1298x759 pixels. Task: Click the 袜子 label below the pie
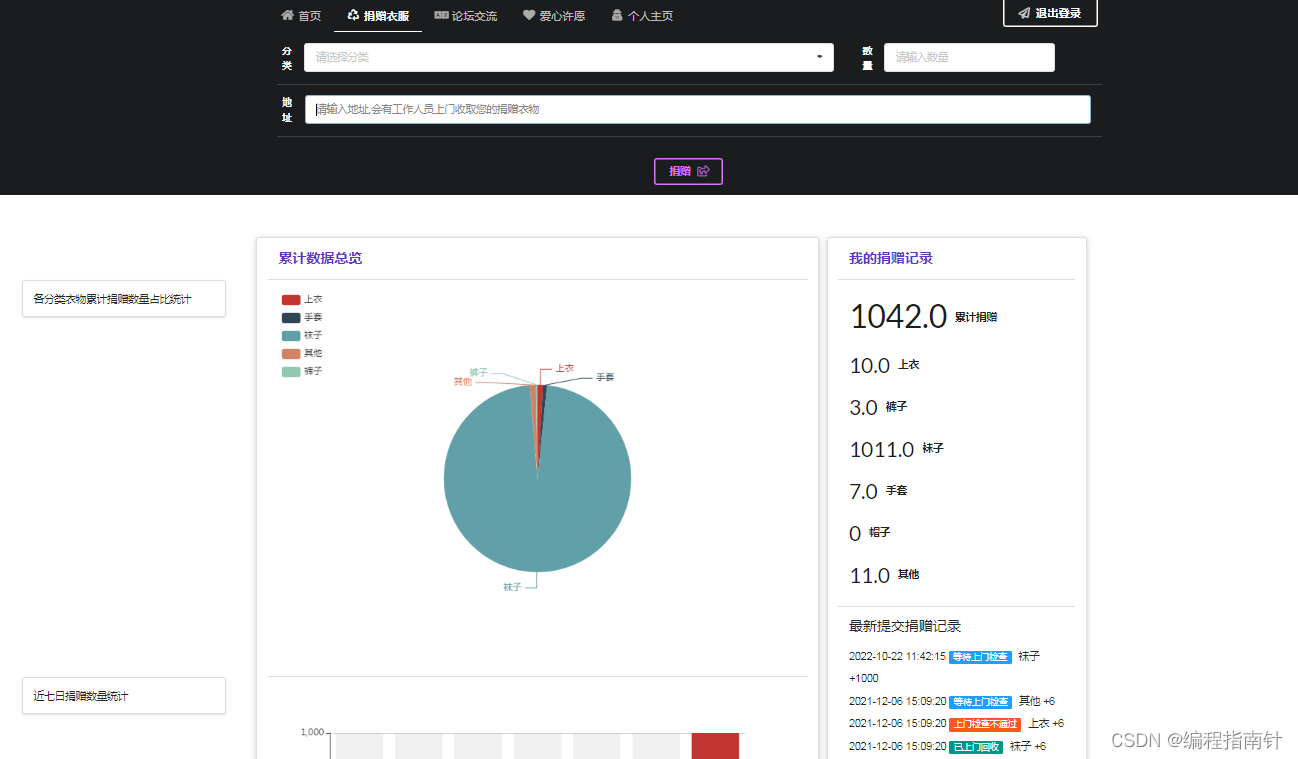(512, 587)
